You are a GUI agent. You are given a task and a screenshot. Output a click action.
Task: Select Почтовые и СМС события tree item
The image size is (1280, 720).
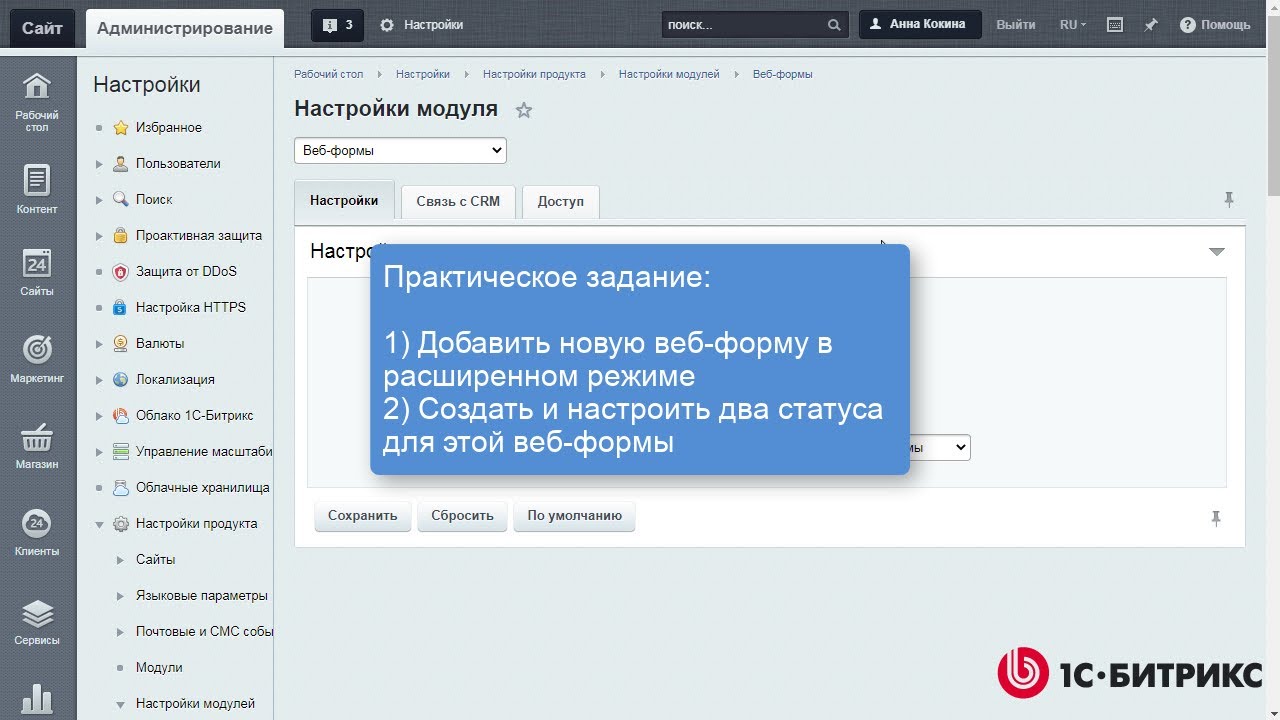[204, 632]
